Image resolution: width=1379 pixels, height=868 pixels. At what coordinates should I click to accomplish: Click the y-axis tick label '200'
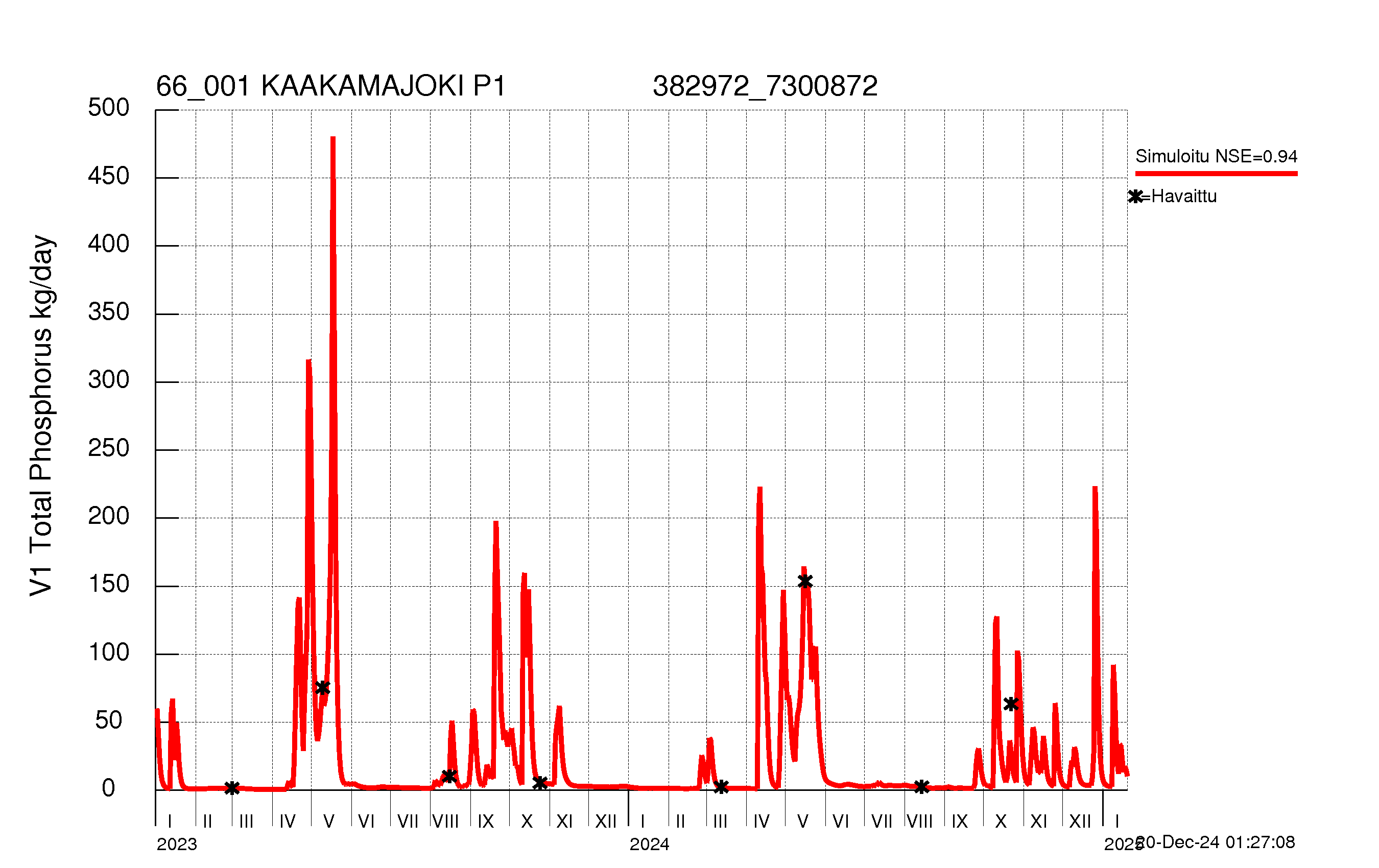(109, 516)
